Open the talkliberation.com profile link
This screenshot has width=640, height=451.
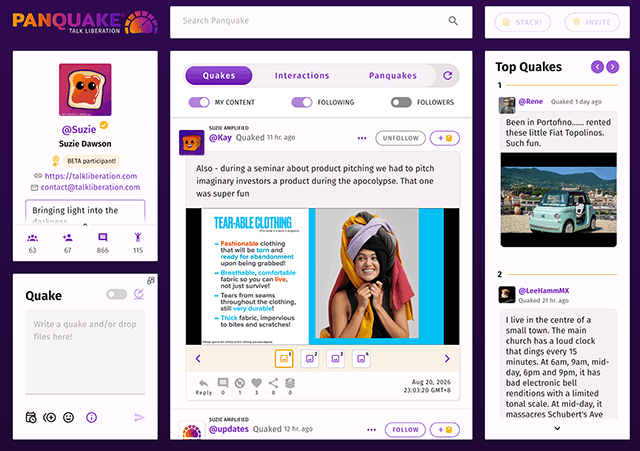(x=91, y=176)
